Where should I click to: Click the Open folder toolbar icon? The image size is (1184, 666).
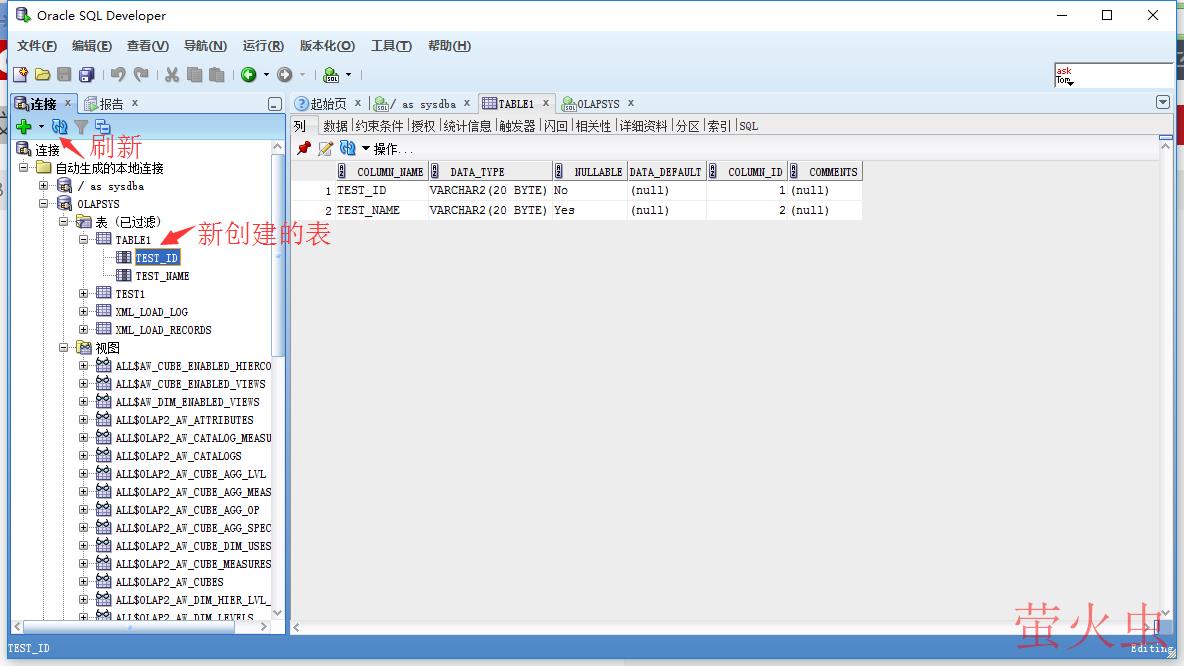(x=42, y=75)
